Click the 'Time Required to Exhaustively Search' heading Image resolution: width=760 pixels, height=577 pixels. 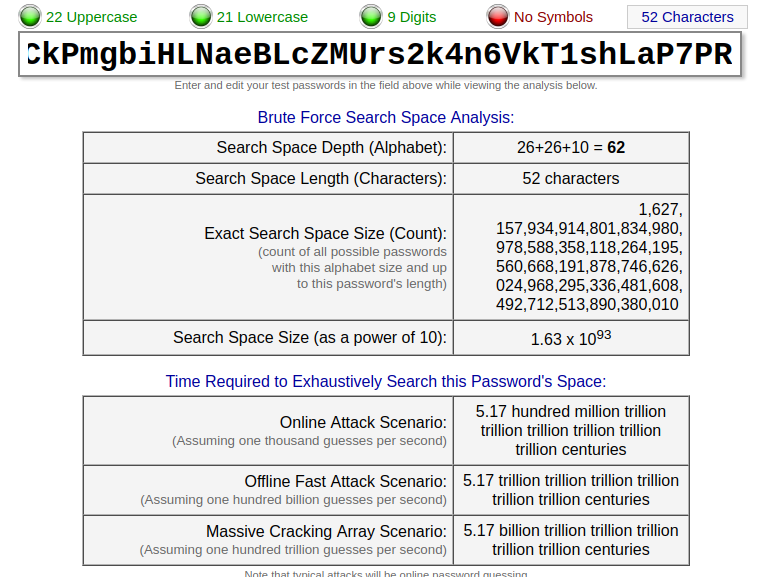(x=386, y=382)
